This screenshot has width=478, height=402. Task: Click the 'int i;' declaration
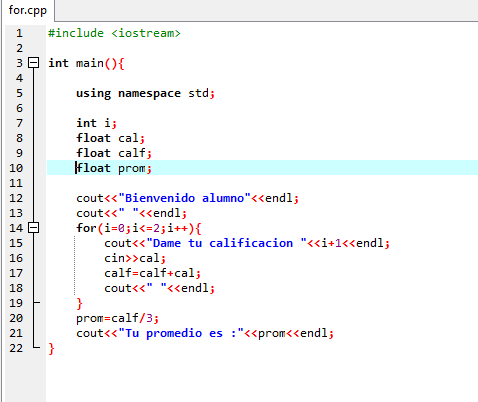click(x=97, y=123)
